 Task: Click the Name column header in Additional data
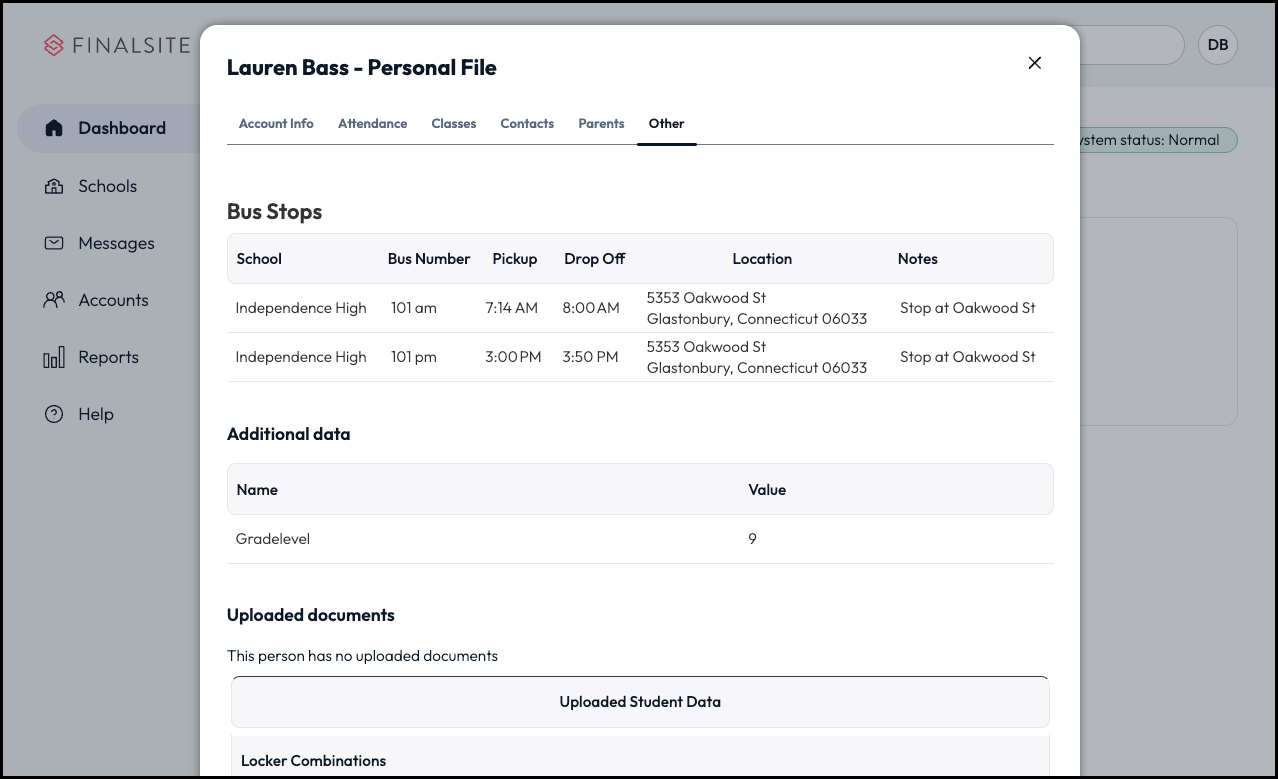[x=257, y=490]
